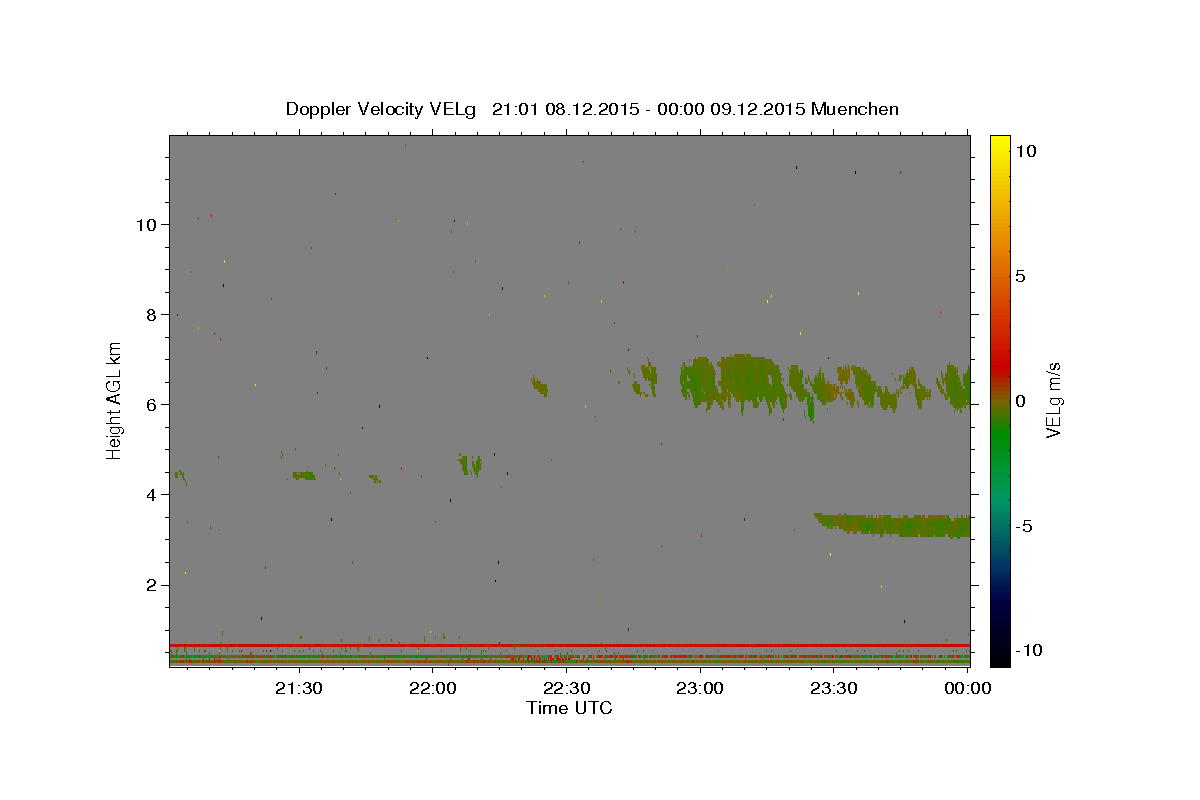Click the height tick label 10
This screenshot has width=1200, height=800.
(x=146, y=224)
